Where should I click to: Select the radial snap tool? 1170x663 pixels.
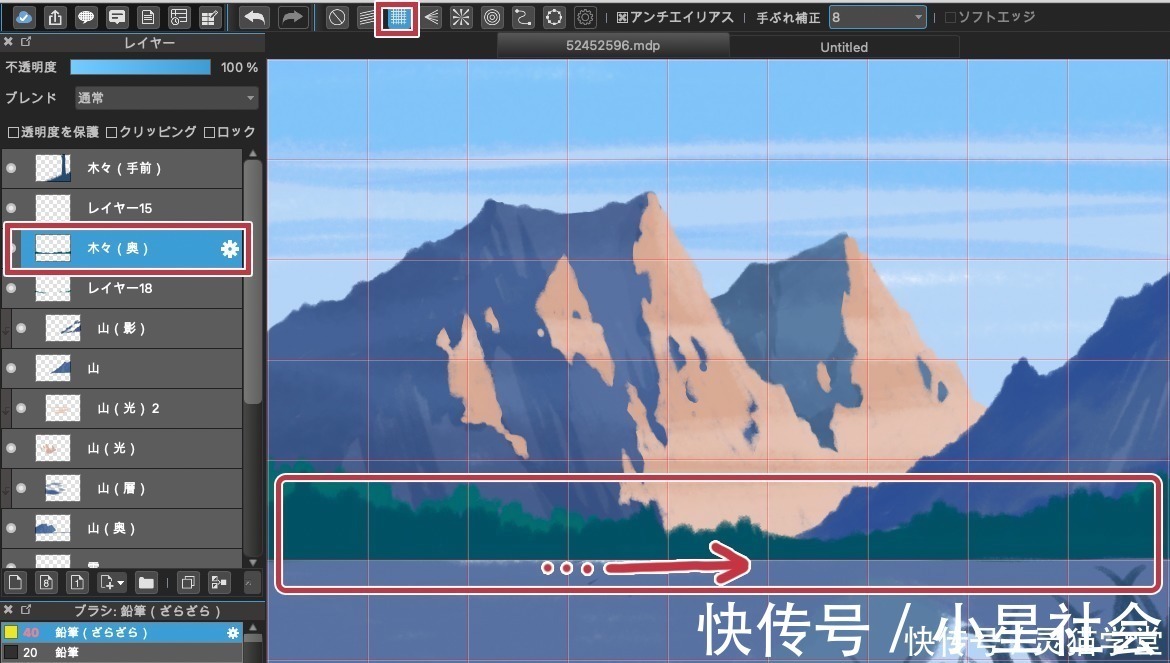click(x=460, y=17)
